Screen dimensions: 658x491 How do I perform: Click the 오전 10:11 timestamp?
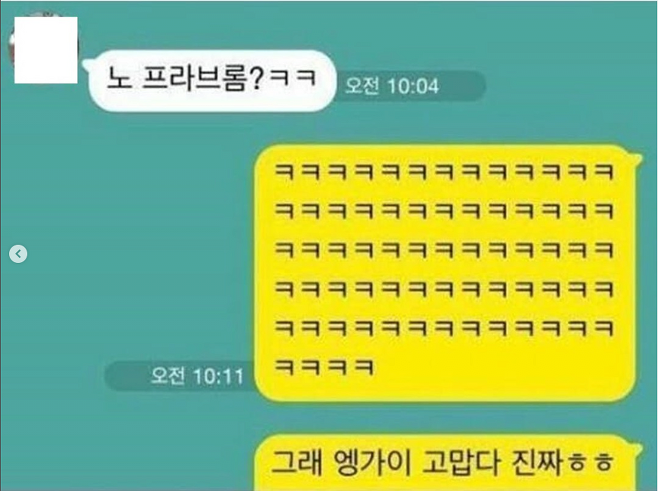(x=197, y=376)
